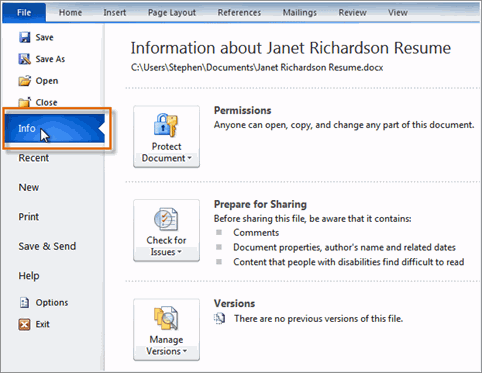This screenshot has width=482, height=373.
Task: Click the Save As icon
Action: (x=24, y=59)
